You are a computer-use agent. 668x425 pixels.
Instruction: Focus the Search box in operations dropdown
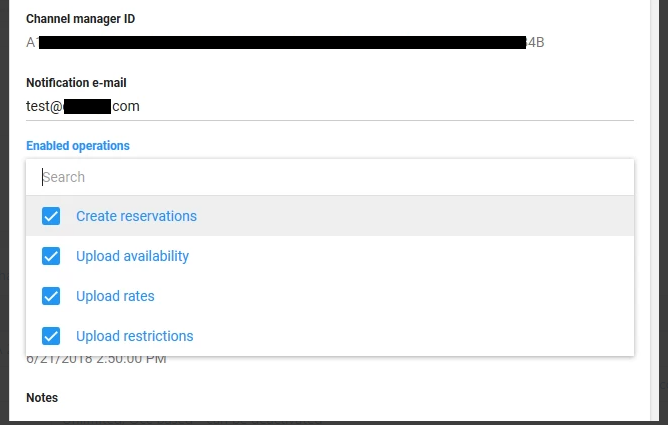point(330,177)
